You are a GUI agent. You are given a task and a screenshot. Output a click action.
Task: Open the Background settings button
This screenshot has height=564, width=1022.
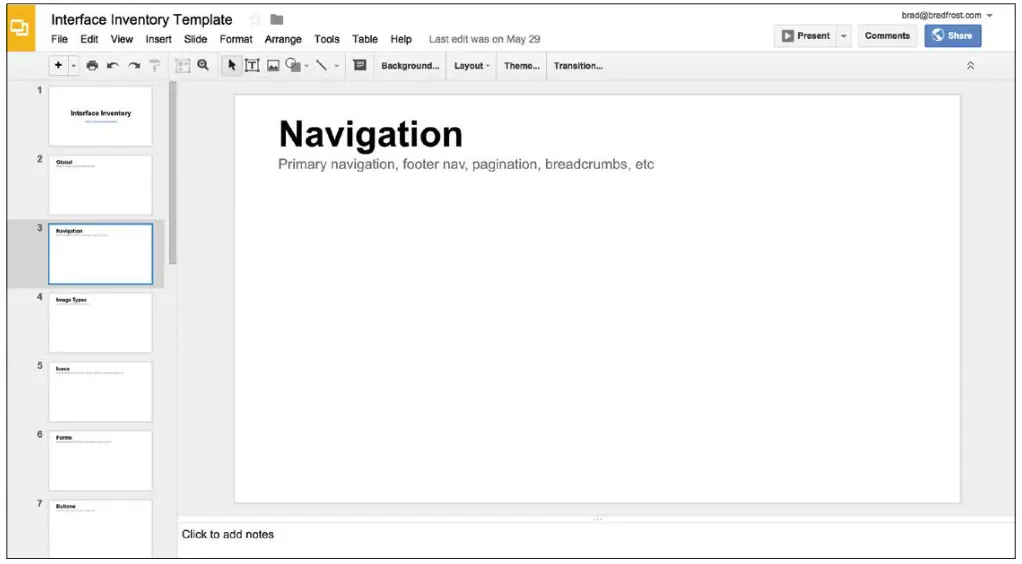[x=410, y=66]
